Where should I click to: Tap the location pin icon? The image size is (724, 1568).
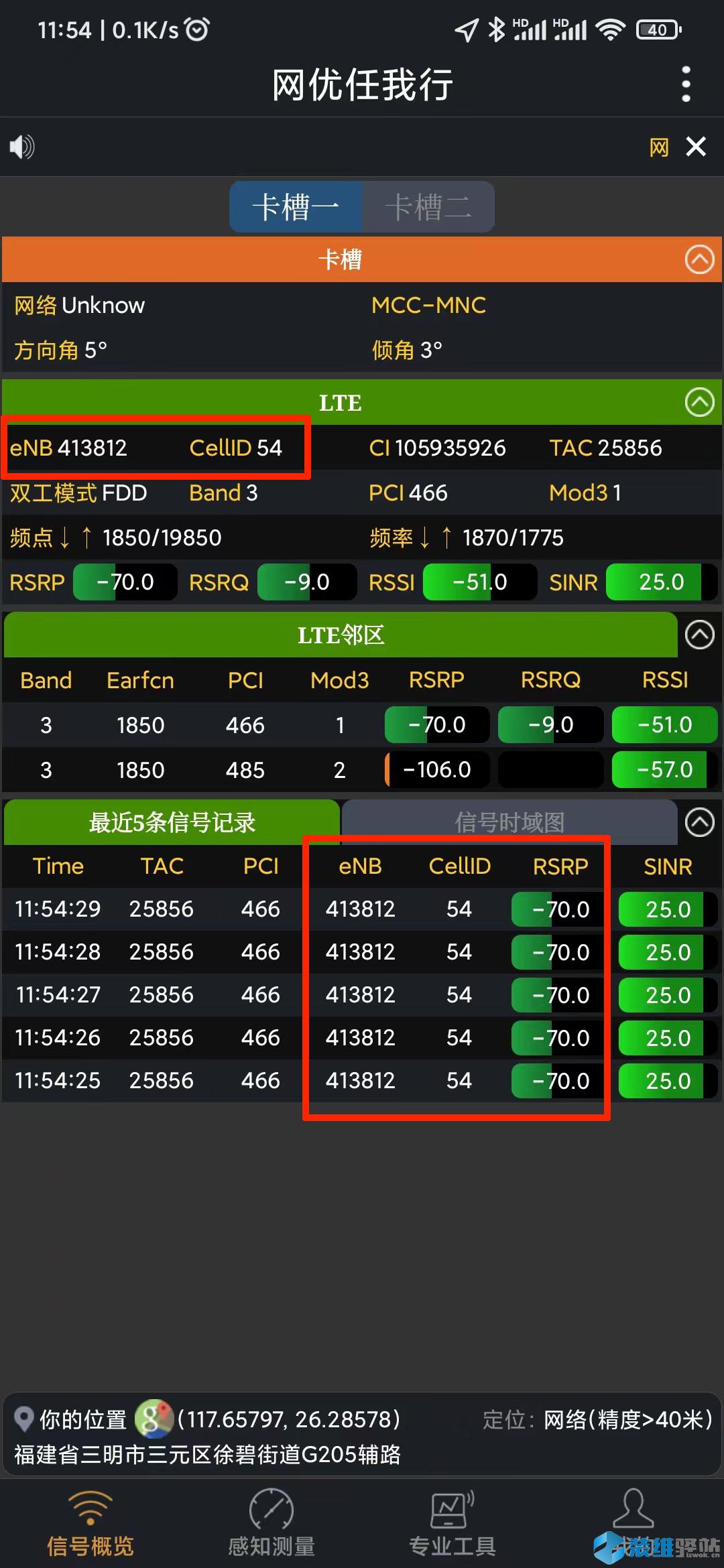[24, 1419]
